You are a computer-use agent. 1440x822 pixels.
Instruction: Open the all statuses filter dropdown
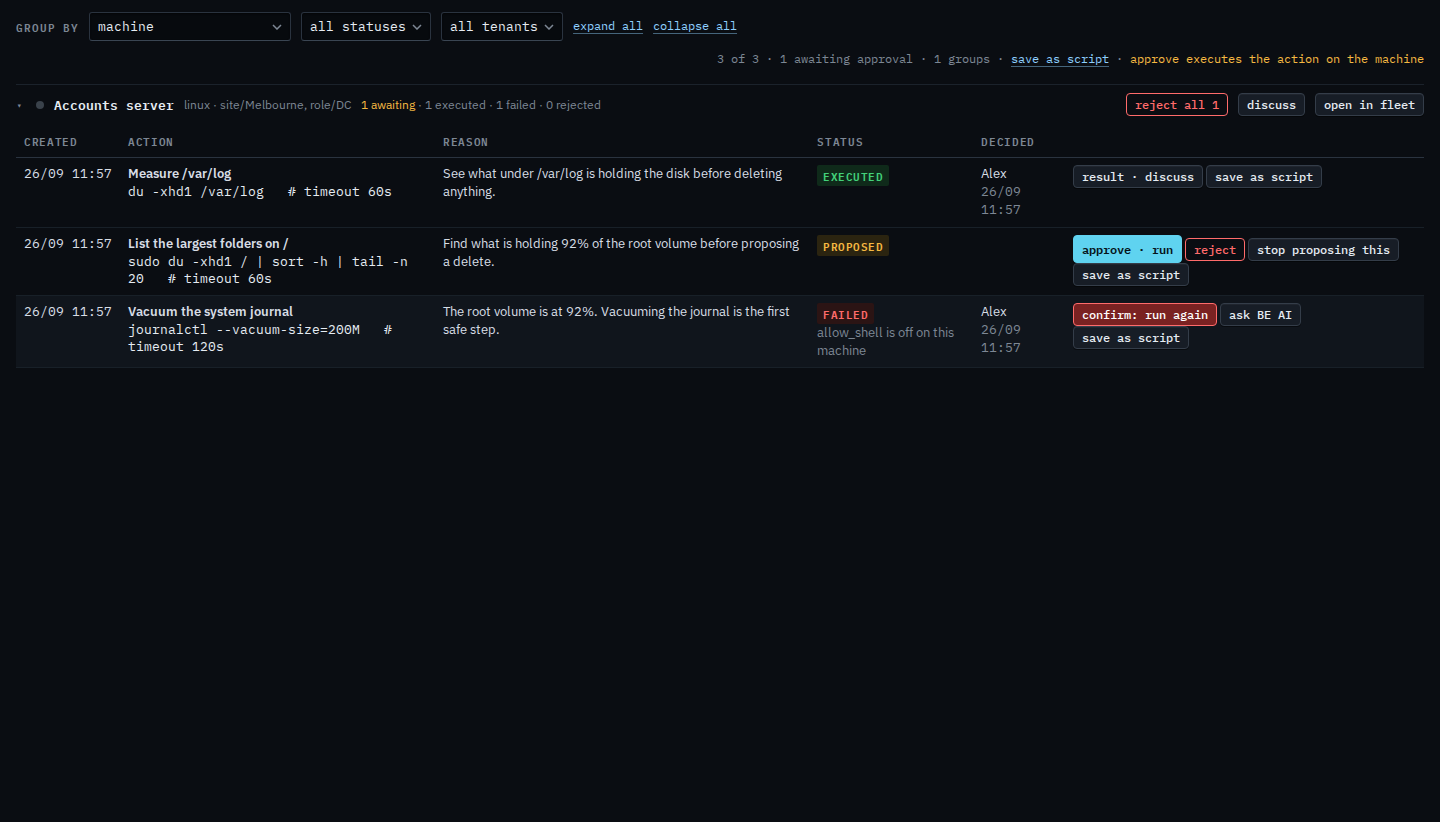366,27
